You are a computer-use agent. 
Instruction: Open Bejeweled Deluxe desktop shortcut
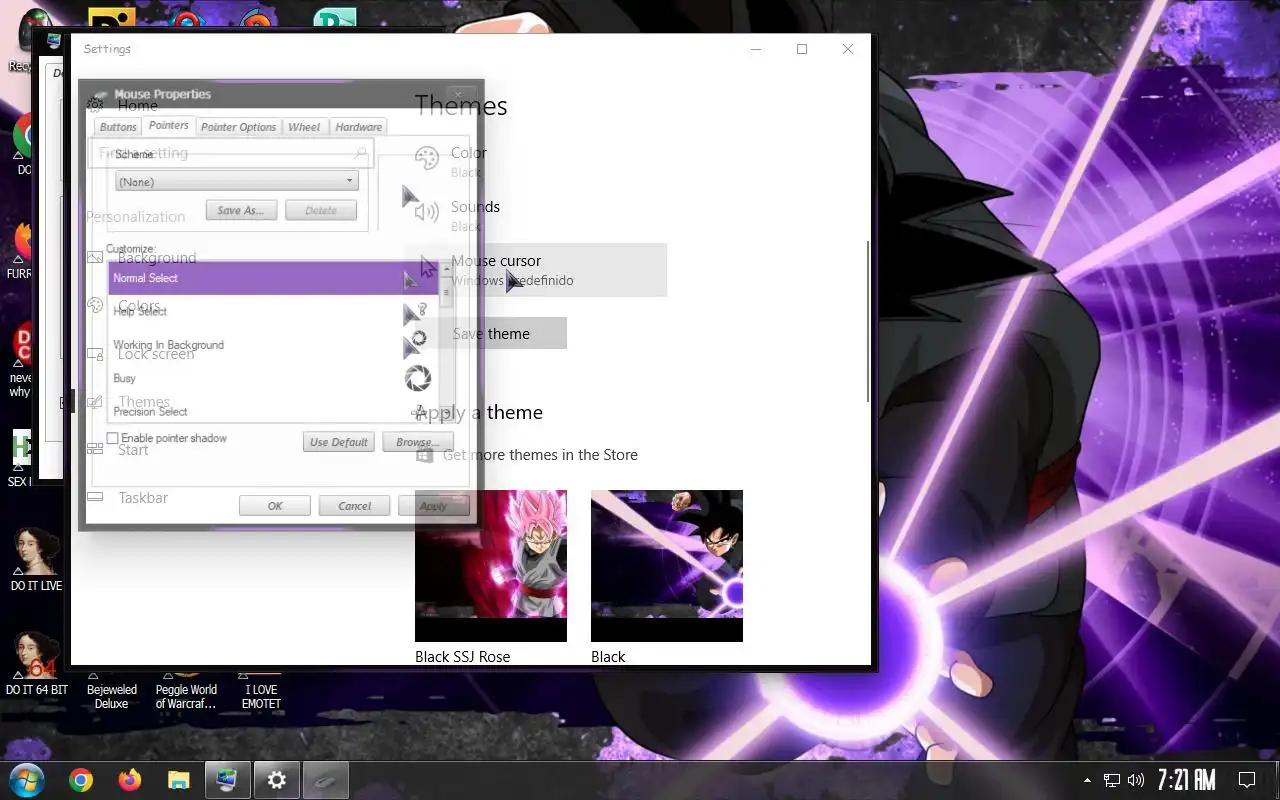pos(111,690)
